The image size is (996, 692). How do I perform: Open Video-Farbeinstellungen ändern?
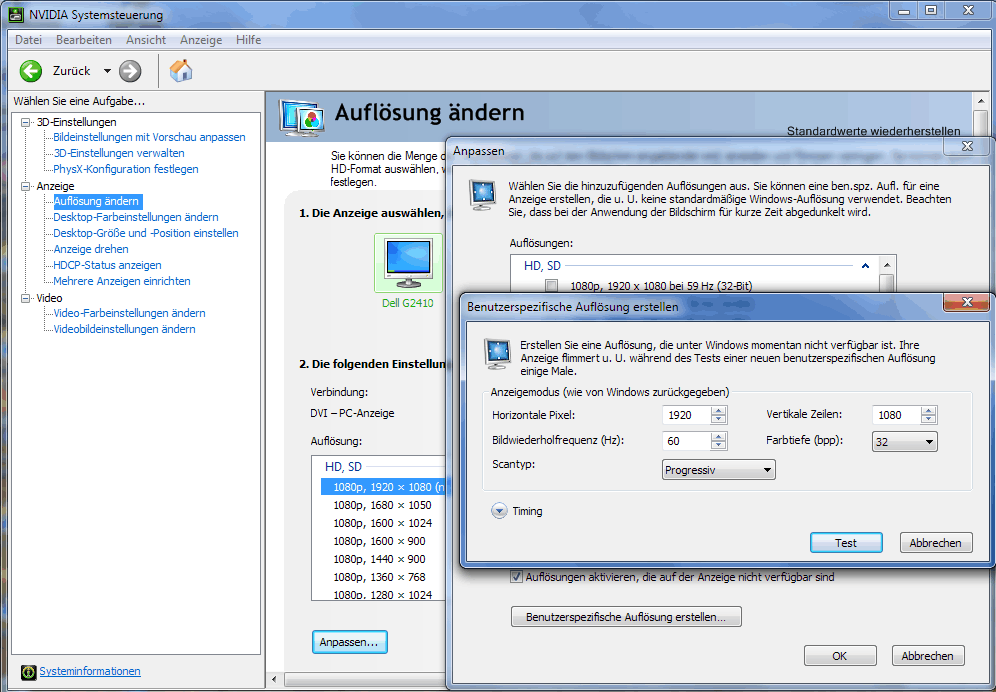point(130,313)
